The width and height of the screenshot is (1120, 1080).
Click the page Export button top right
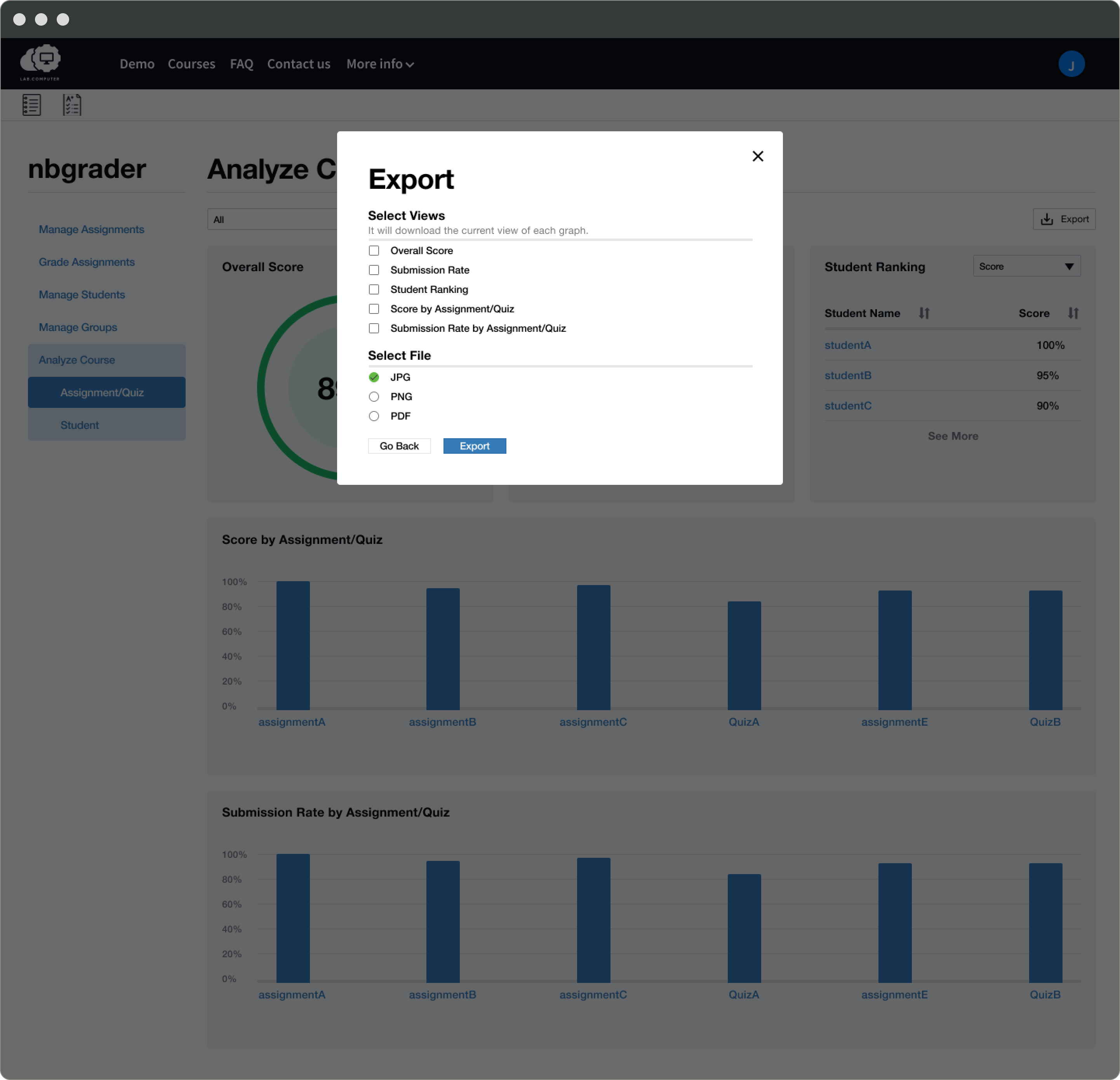click(x=1064, y=219)
